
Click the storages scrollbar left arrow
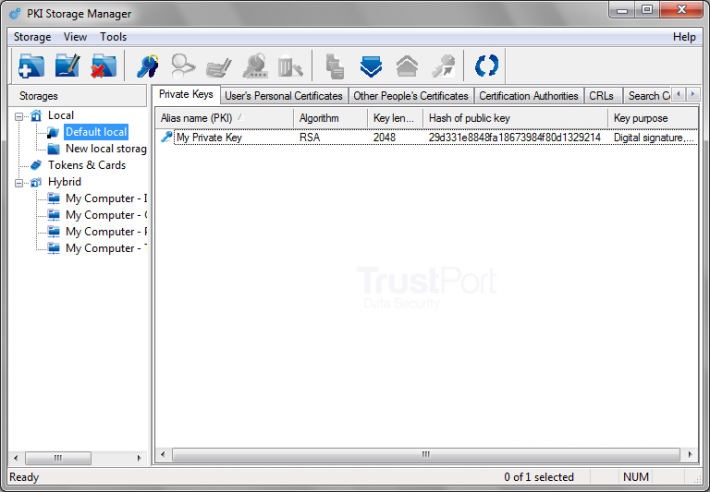click(16, 458)
